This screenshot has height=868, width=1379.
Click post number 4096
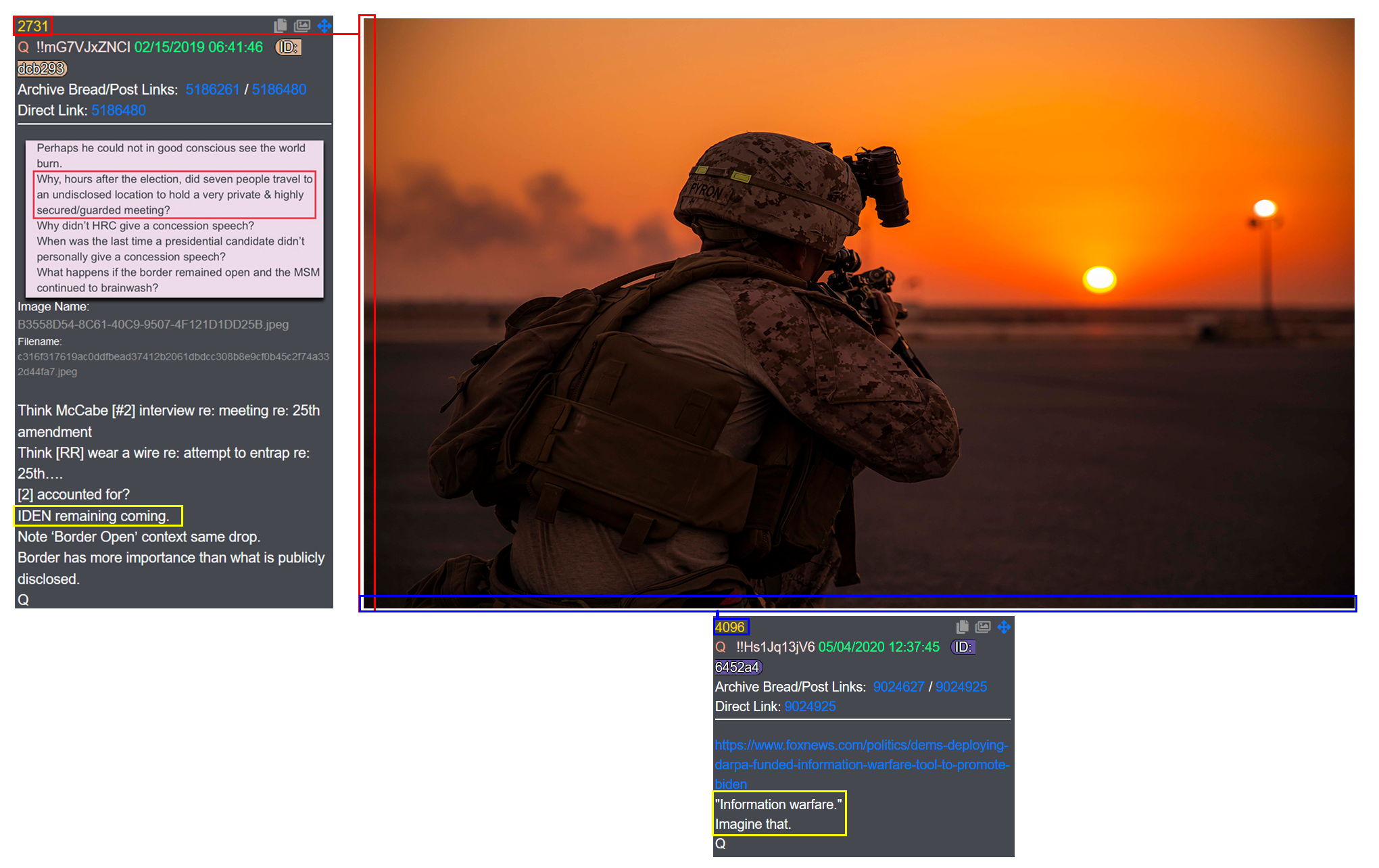coord(730,627)
